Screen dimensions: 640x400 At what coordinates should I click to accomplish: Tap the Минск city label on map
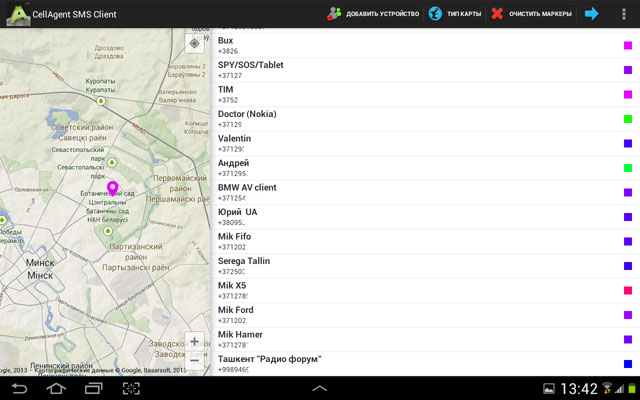point(40,262)
